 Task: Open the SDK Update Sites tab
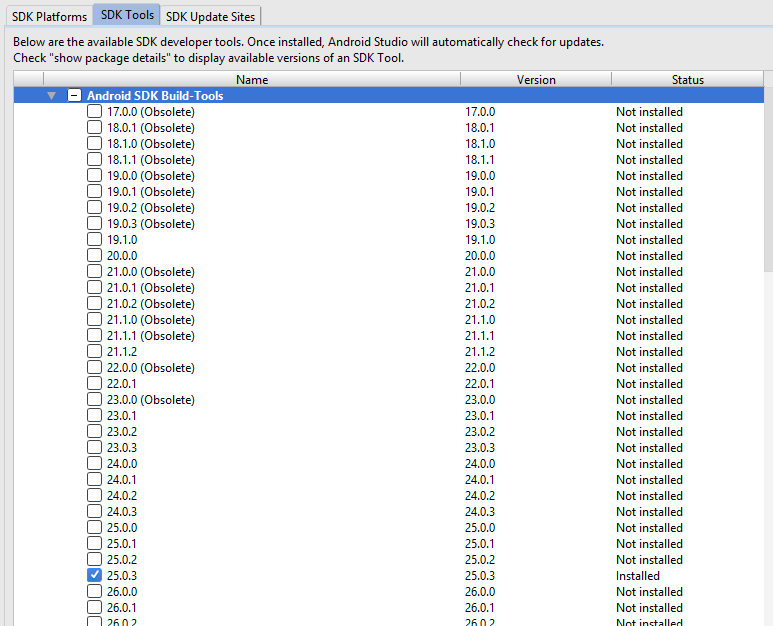point(211,16)
